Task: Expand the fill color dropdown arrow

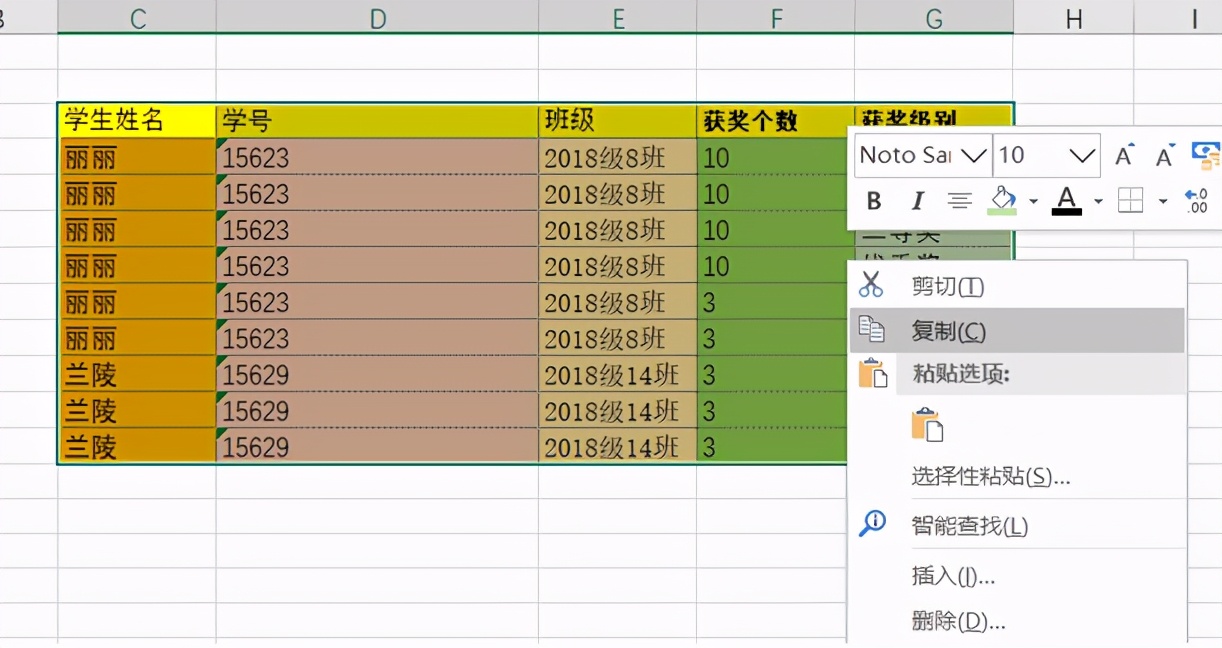Action: pyautogui.click(x=1033, y=201)
